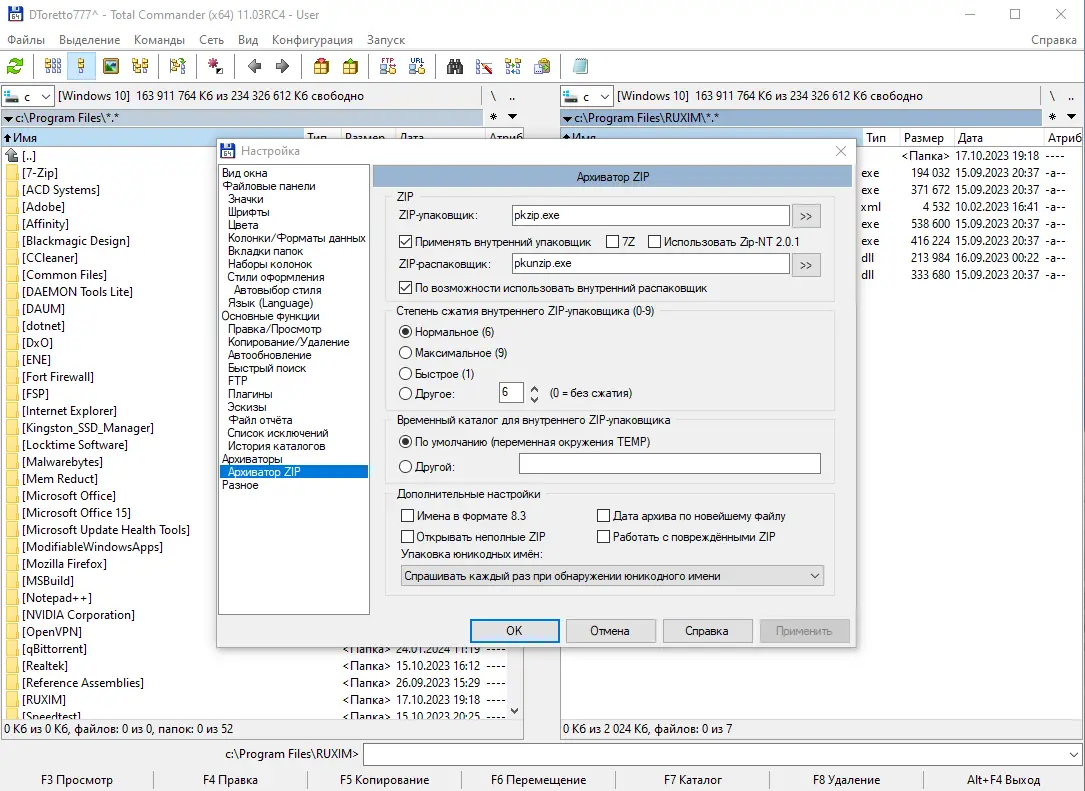Viewport: 1085px width, 791px height.
Task: Go back using the left arrow icon
Action: click(255, 66)
